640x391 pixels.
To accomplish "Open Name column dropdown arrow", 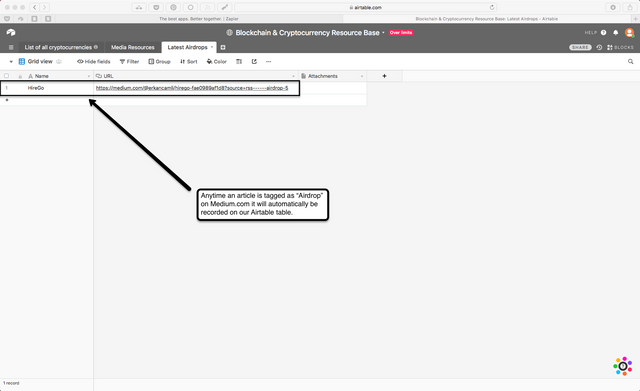I will (89, 76).
